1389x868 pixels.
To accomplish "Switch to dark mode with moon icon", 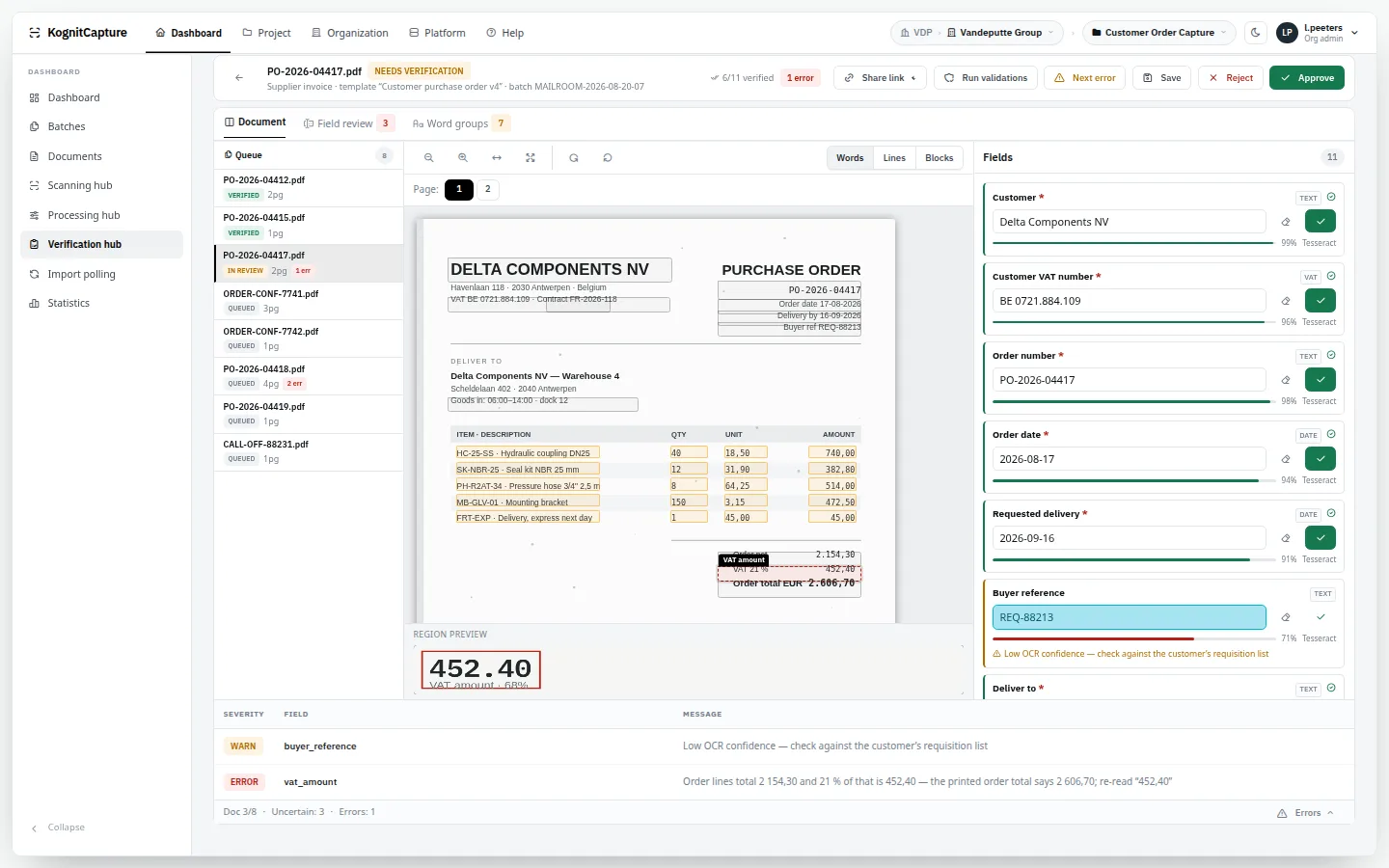I will [1256, 33].
